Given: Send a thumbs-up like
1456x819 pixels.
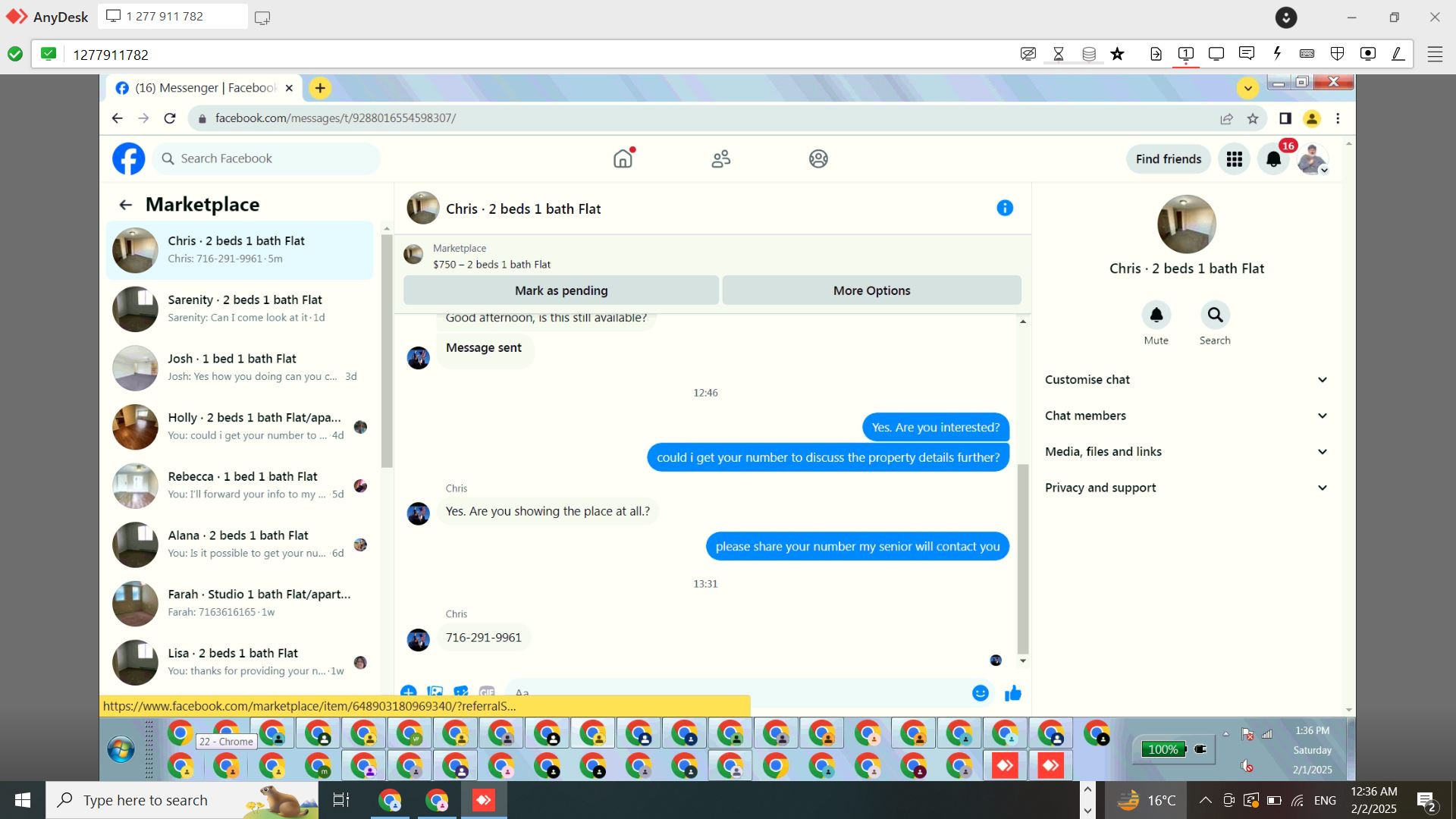Looking at the screenshot, I should click(x=1013, y=693).
